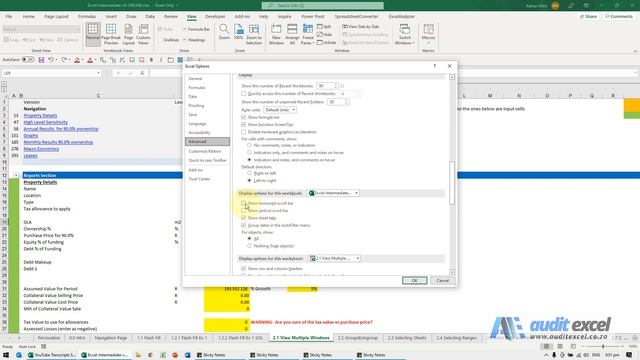Open a New Window
Screen dimensions: 640x360
tap(276, 34)
